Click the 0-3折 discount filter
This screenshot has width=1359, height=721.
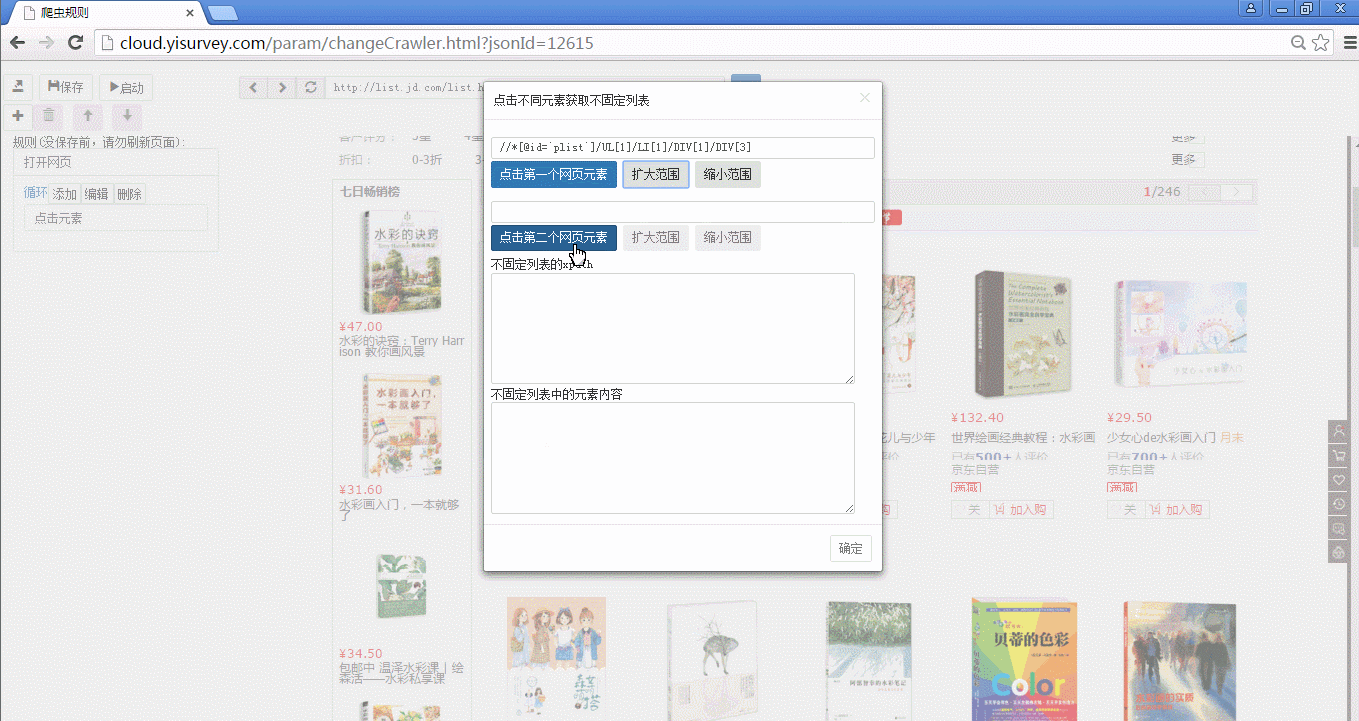427,159
